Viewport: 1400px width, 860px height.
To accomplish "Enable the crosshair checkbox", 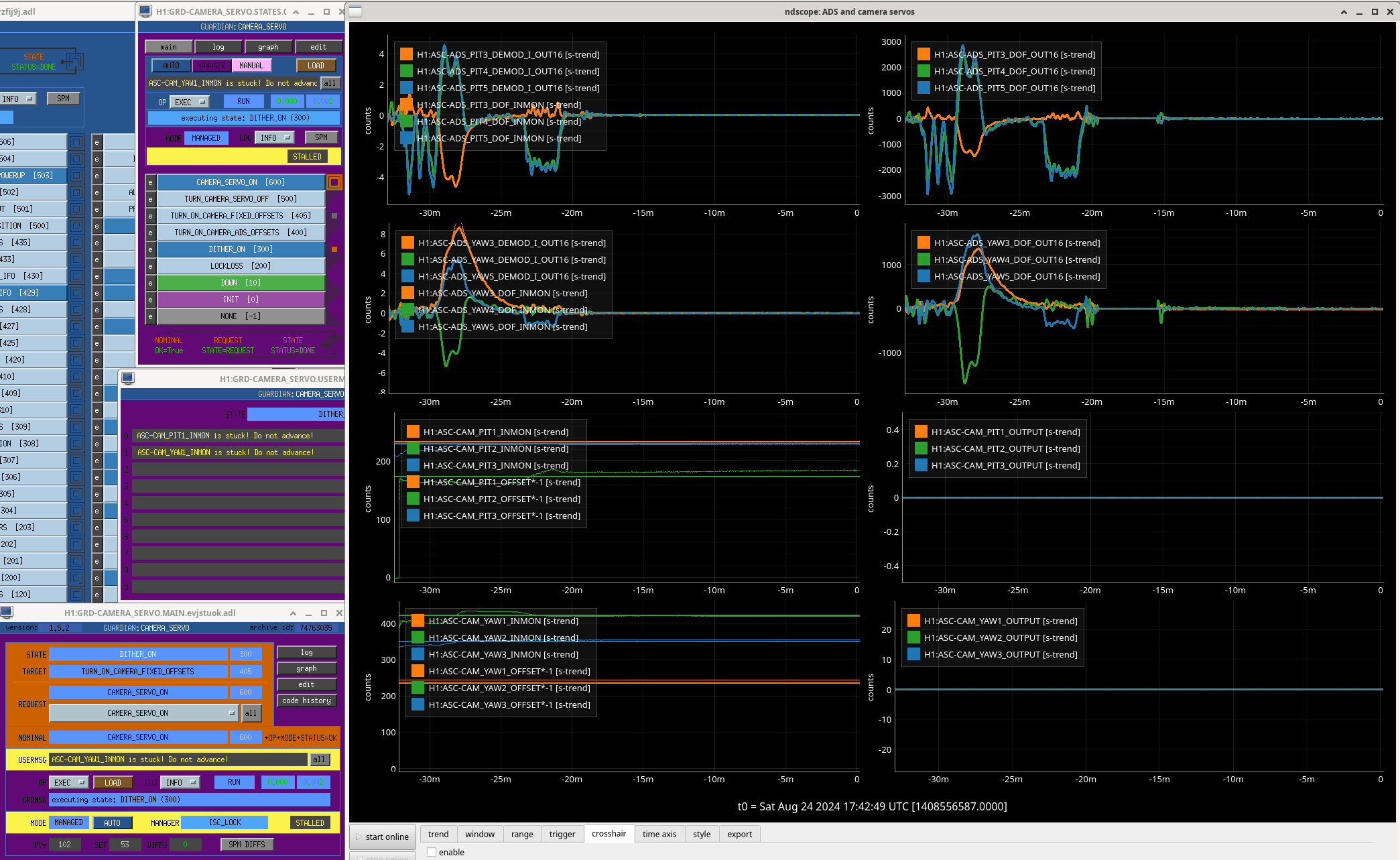I will click(x=432, y=852).
